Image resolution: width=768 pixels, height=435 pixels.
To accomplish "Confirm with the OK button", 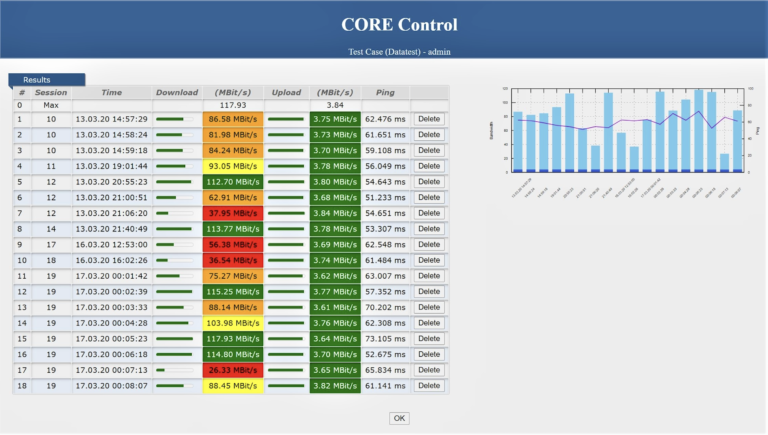I will (x=399, y=418).
